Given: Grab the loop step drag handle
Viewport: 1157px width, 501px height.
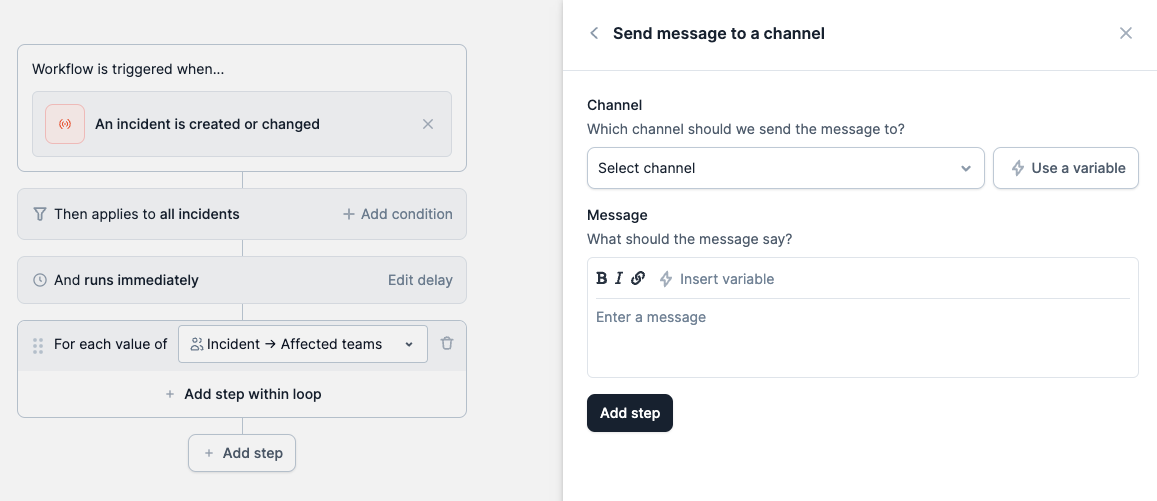Looking at the screenshot, I should click(x=38, y=345).
